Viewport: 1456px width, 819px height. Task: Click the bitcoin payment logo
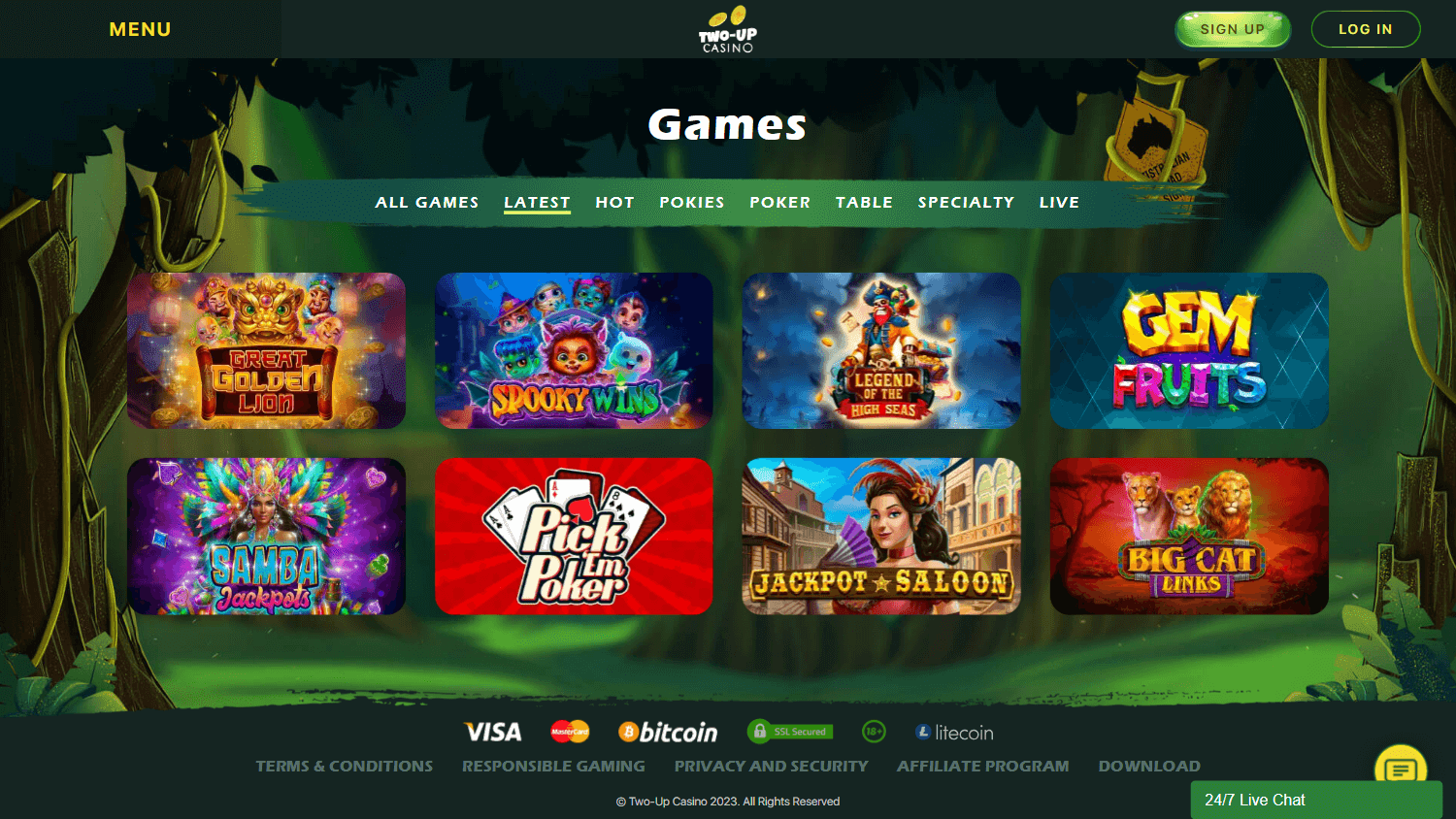pyautogui.click(x=668, y=732)
